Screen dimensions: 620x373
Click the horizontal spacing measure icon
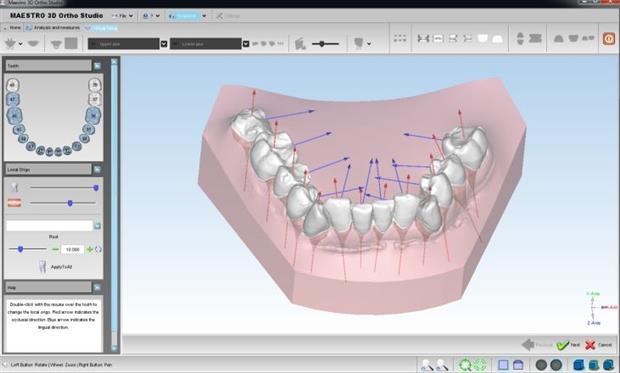(x=423, y=38)
